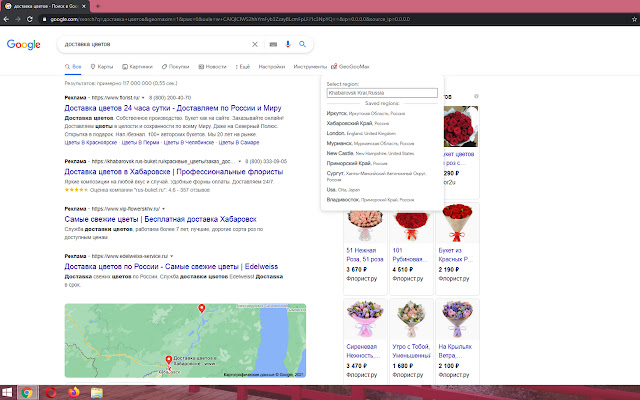The width and height of the screenshot is (640, 400).
Task: Select saved region Приморский Край
Action: [x=357, y=163]
